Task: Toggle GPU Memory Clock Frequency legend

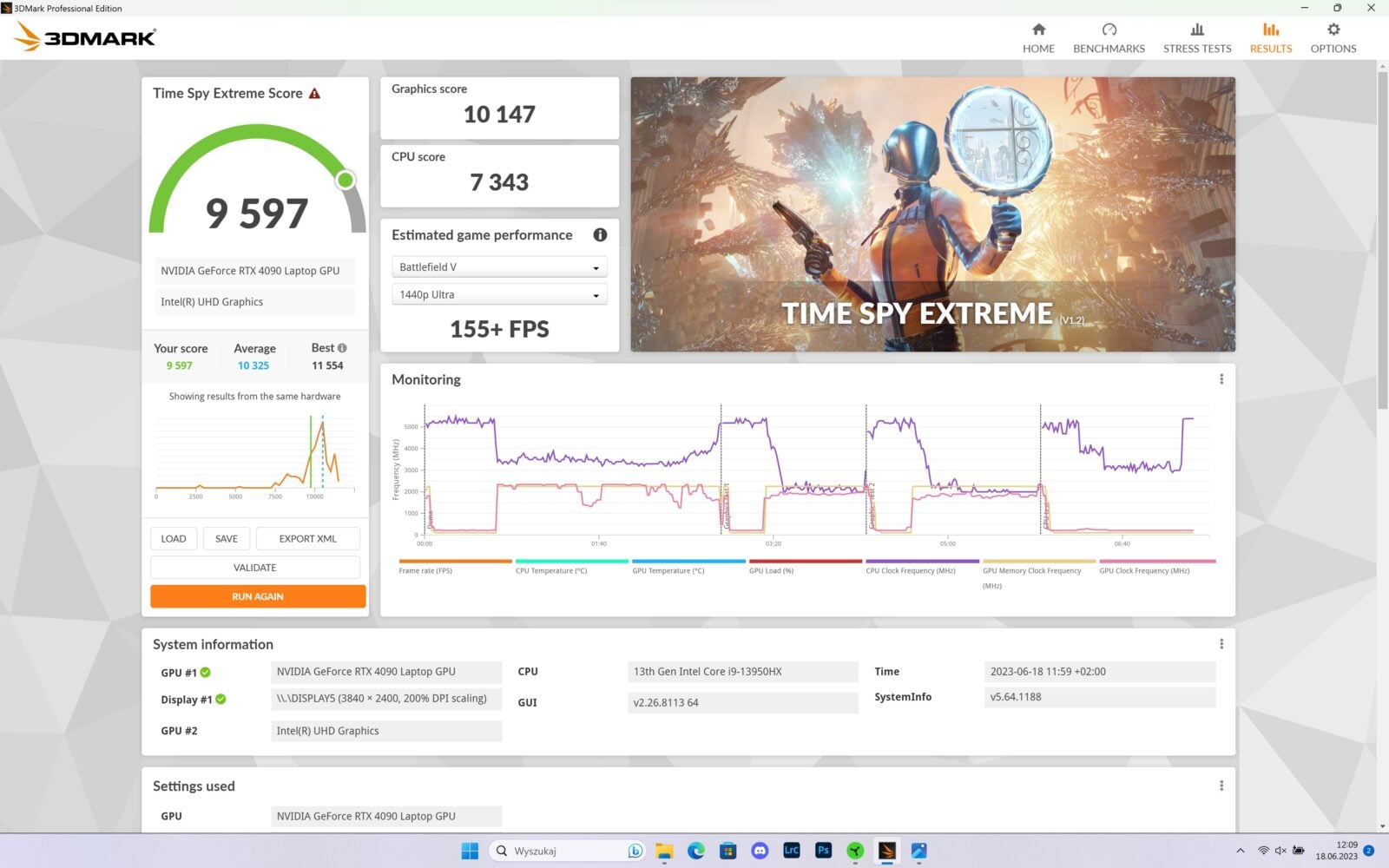Action: coord(1038,574)
